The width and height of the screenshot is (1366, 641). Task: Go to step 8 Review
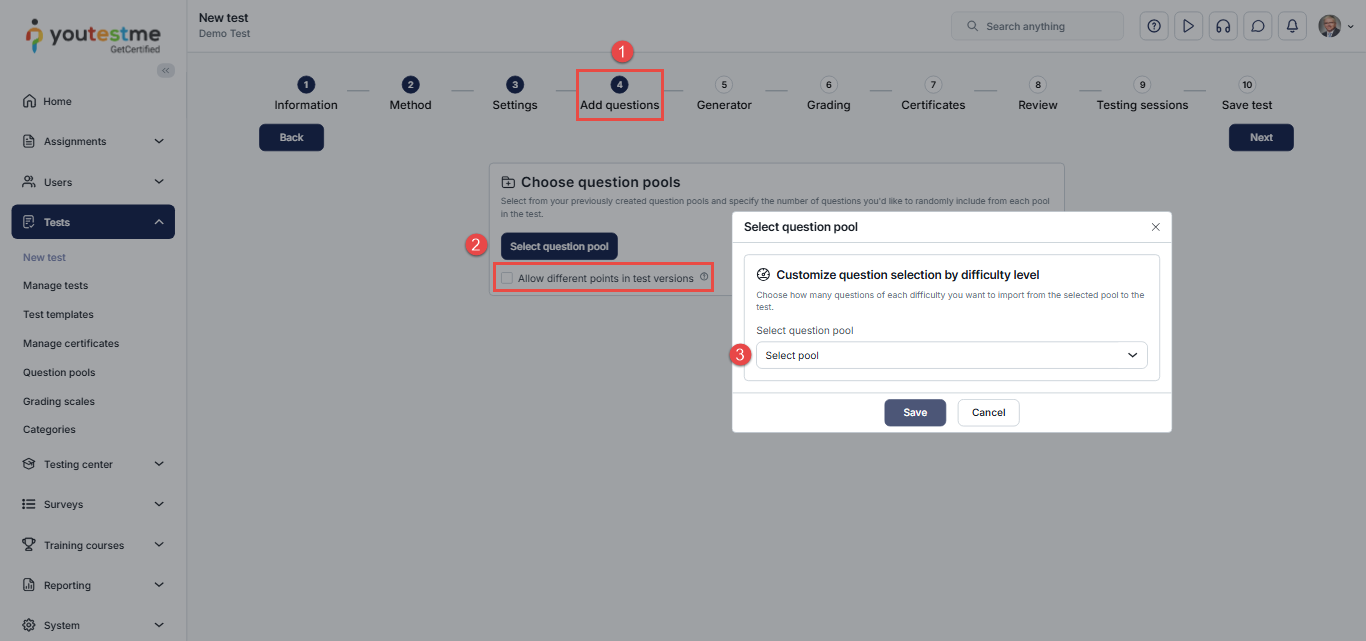click(1038, 94)
